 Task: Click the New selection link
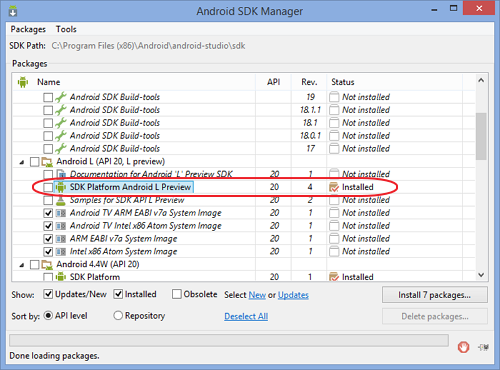tap(257, 295)
